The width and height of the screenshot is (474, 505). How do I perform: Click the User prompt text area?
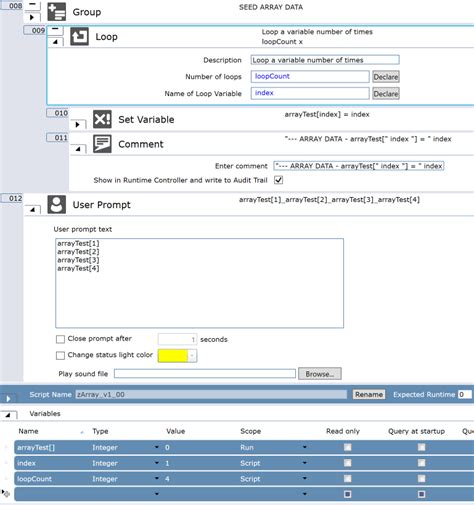pyautogui.click(x=199, y=283)
